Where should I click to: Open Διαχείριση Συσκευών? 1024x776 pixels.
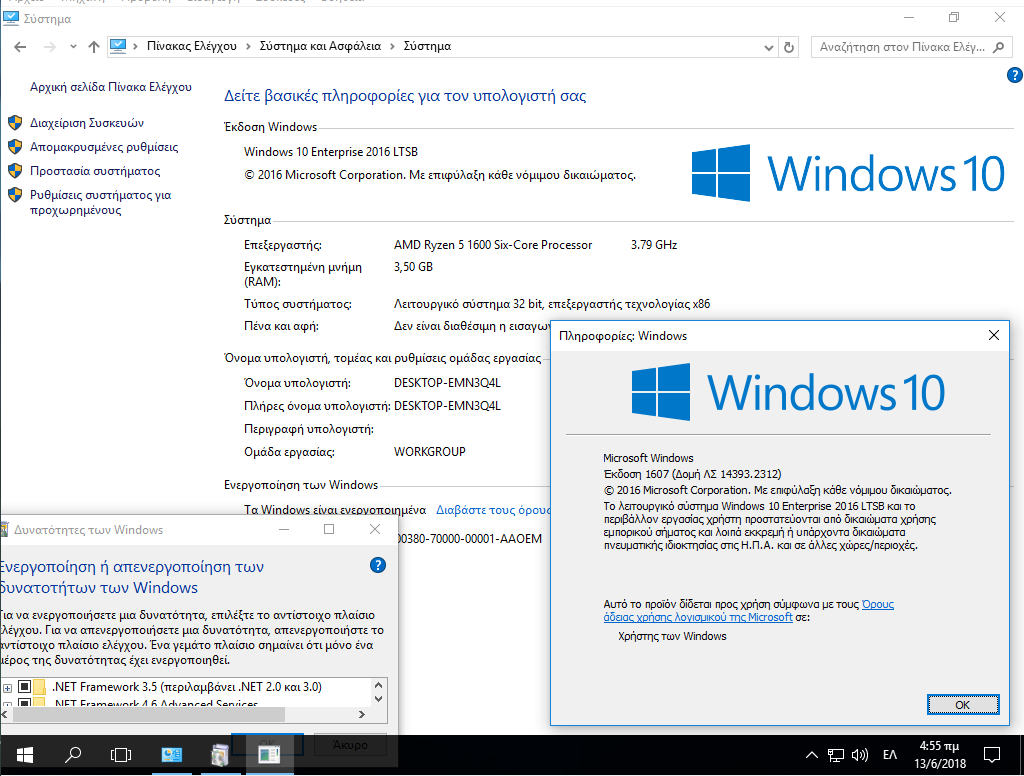coord(87,123)
